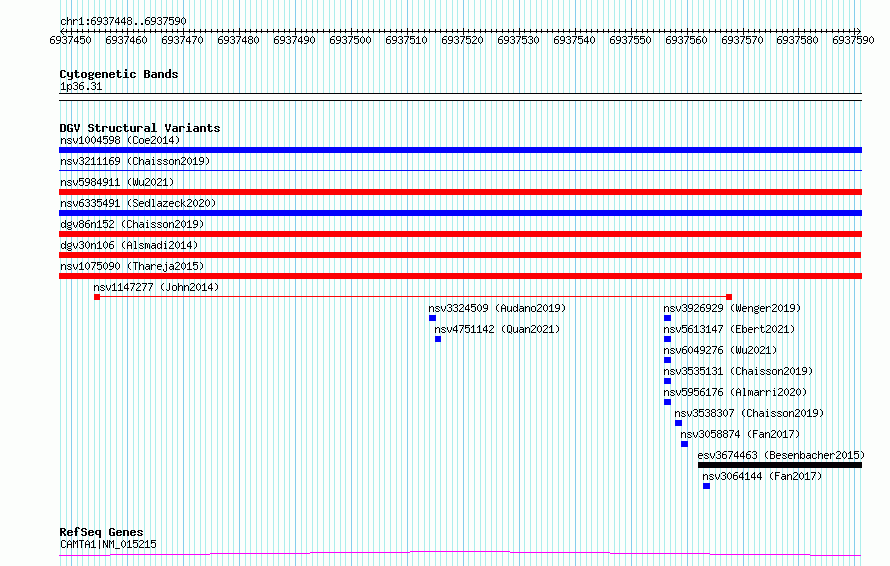Viewport: 890px width, 566px height.
Task: Click the 1p36.31 cytogenetic band label
Action: [81, 86]
